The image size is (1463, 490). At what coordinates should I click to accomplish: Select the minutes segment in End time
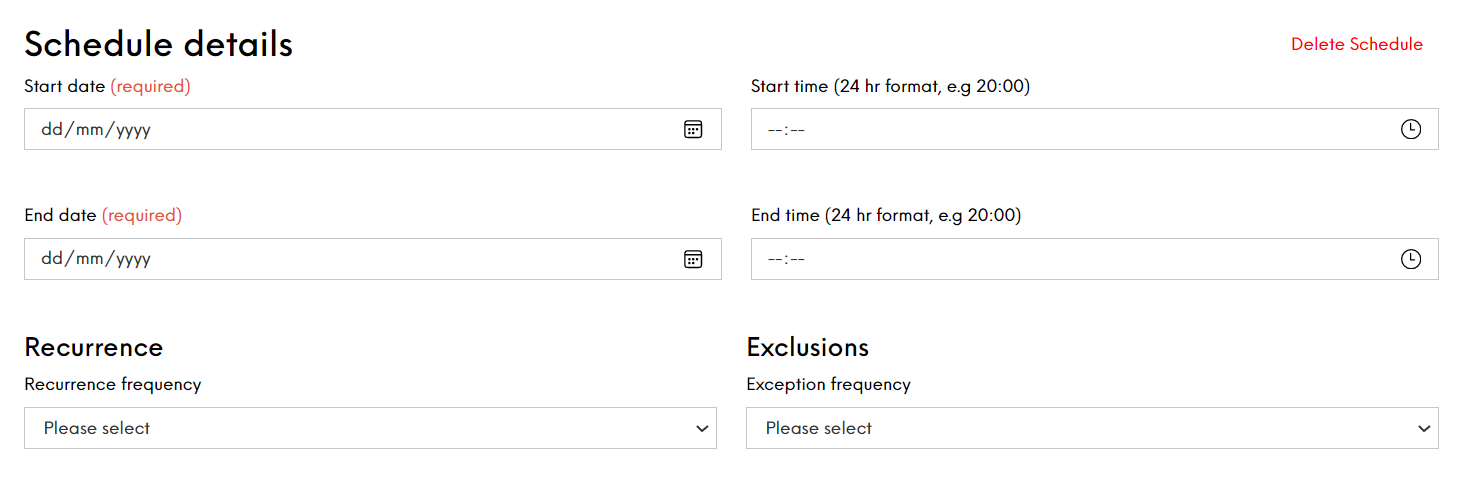coord(797,259)
